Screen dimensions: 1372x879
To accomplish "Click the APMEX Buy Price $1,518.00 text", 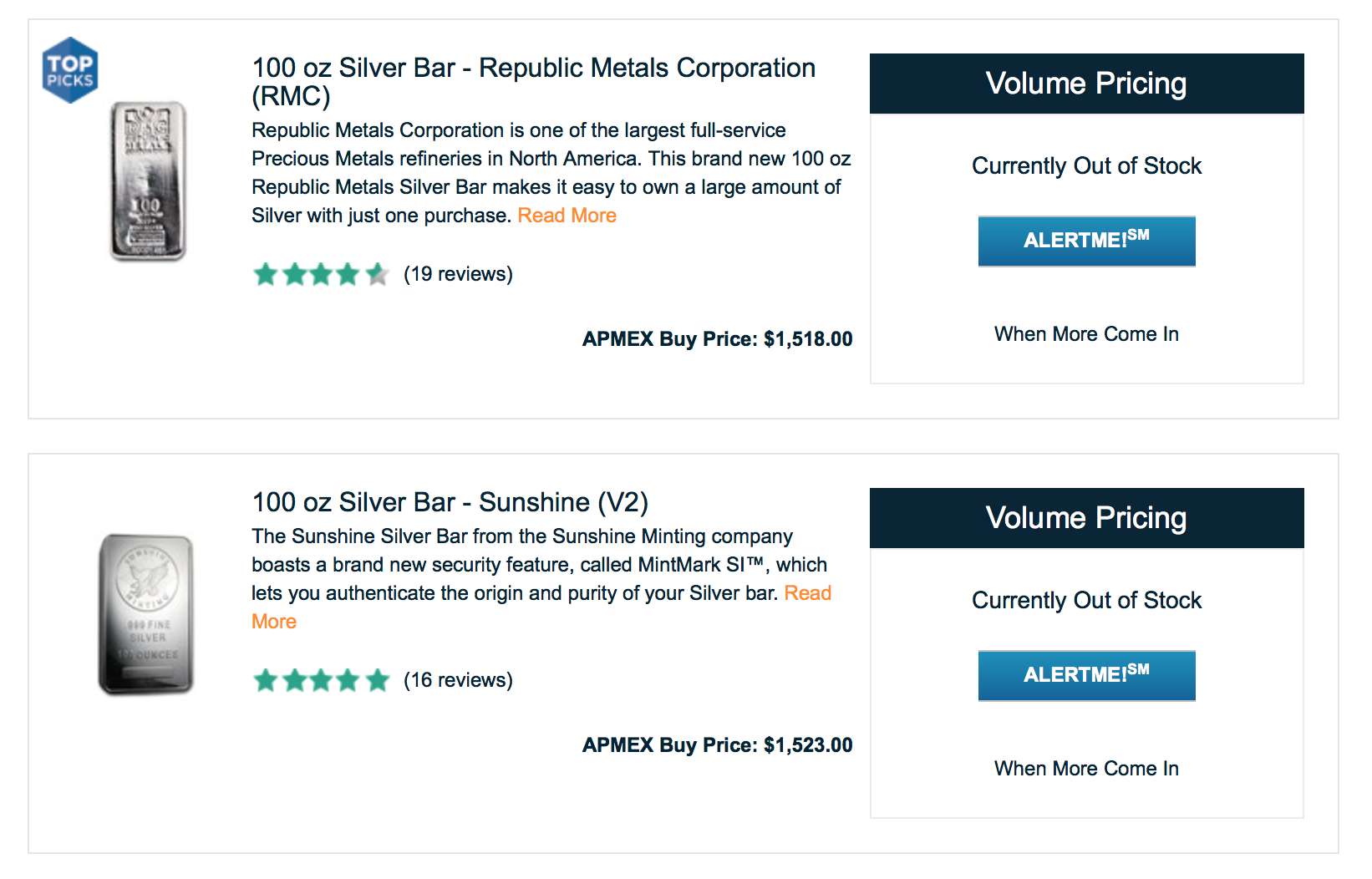I will click(717, 339).
